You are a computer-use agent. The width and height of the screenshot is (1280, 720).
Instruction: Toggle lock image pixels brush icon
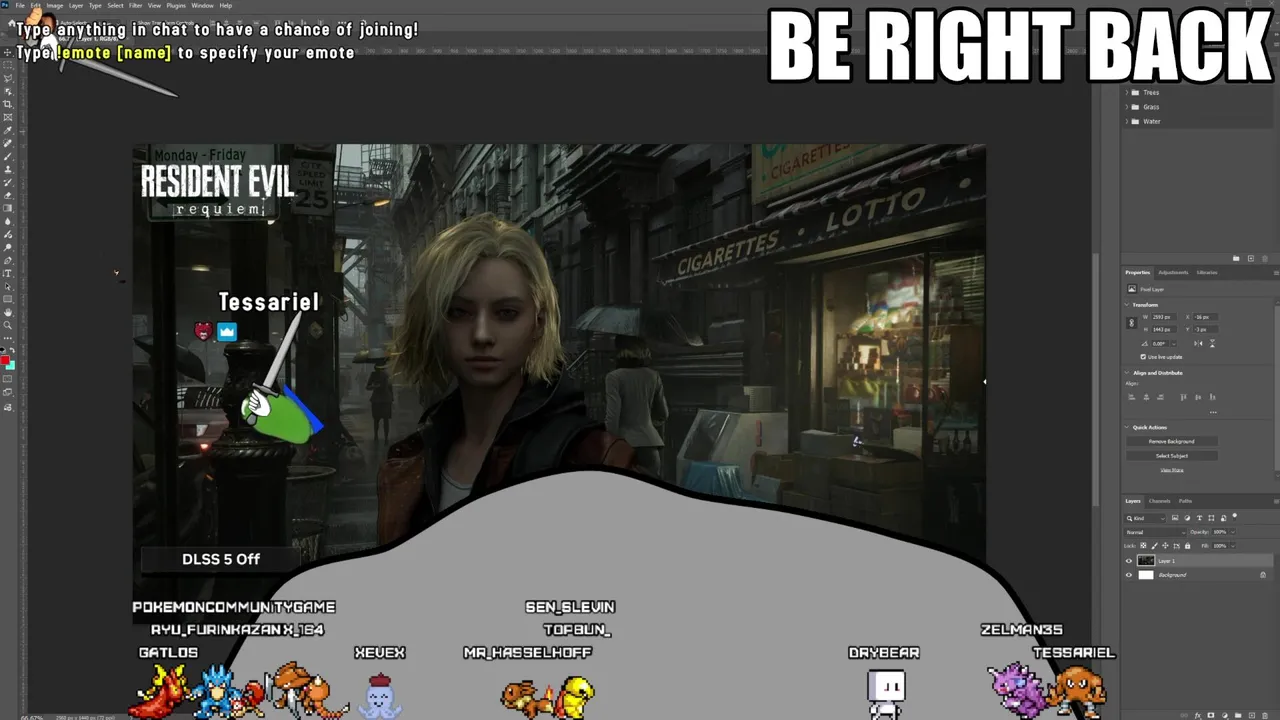[x=1154, y=546]
